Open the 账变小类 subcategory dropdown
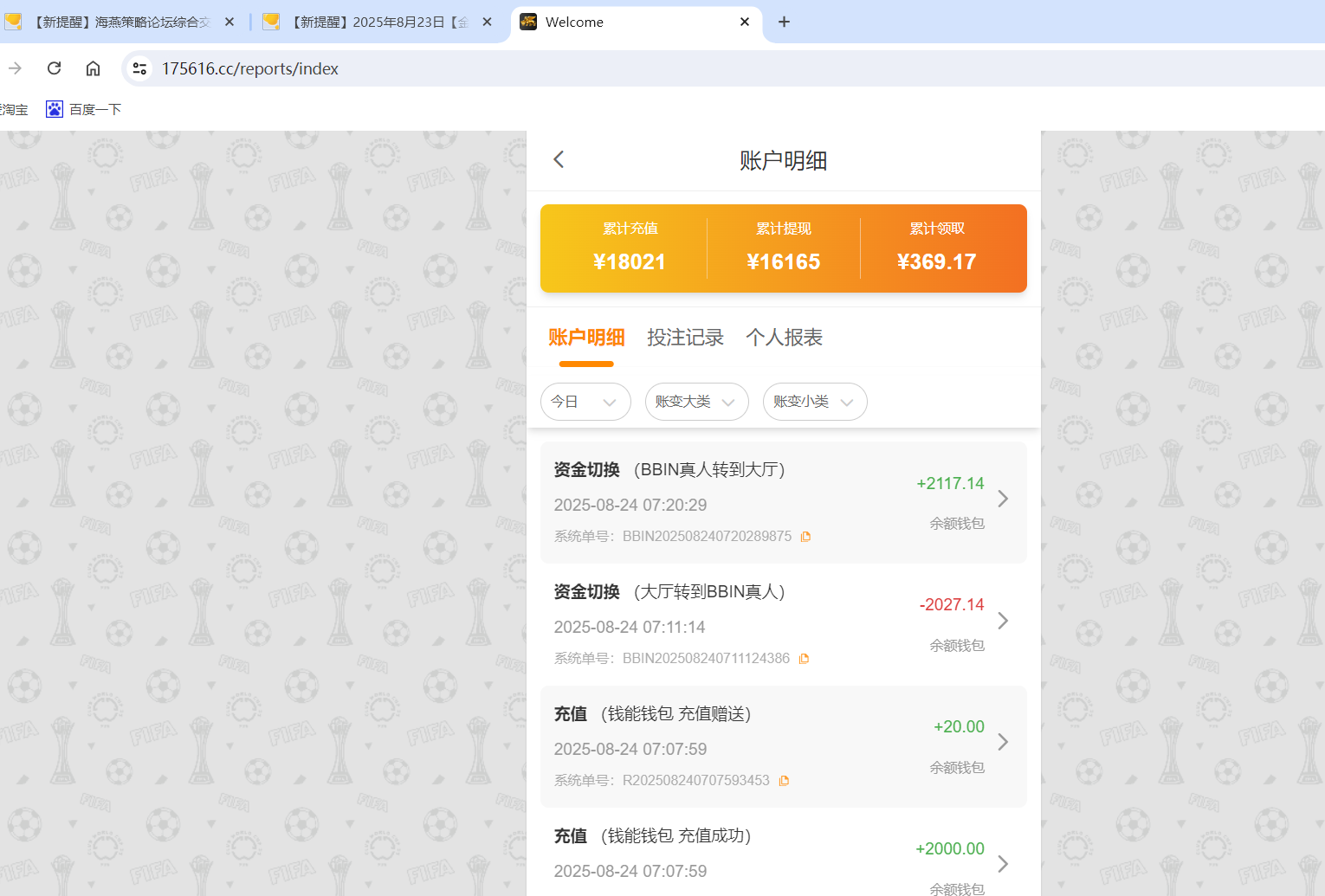Viewport: 1325px width, 896px height. (814, 402)
